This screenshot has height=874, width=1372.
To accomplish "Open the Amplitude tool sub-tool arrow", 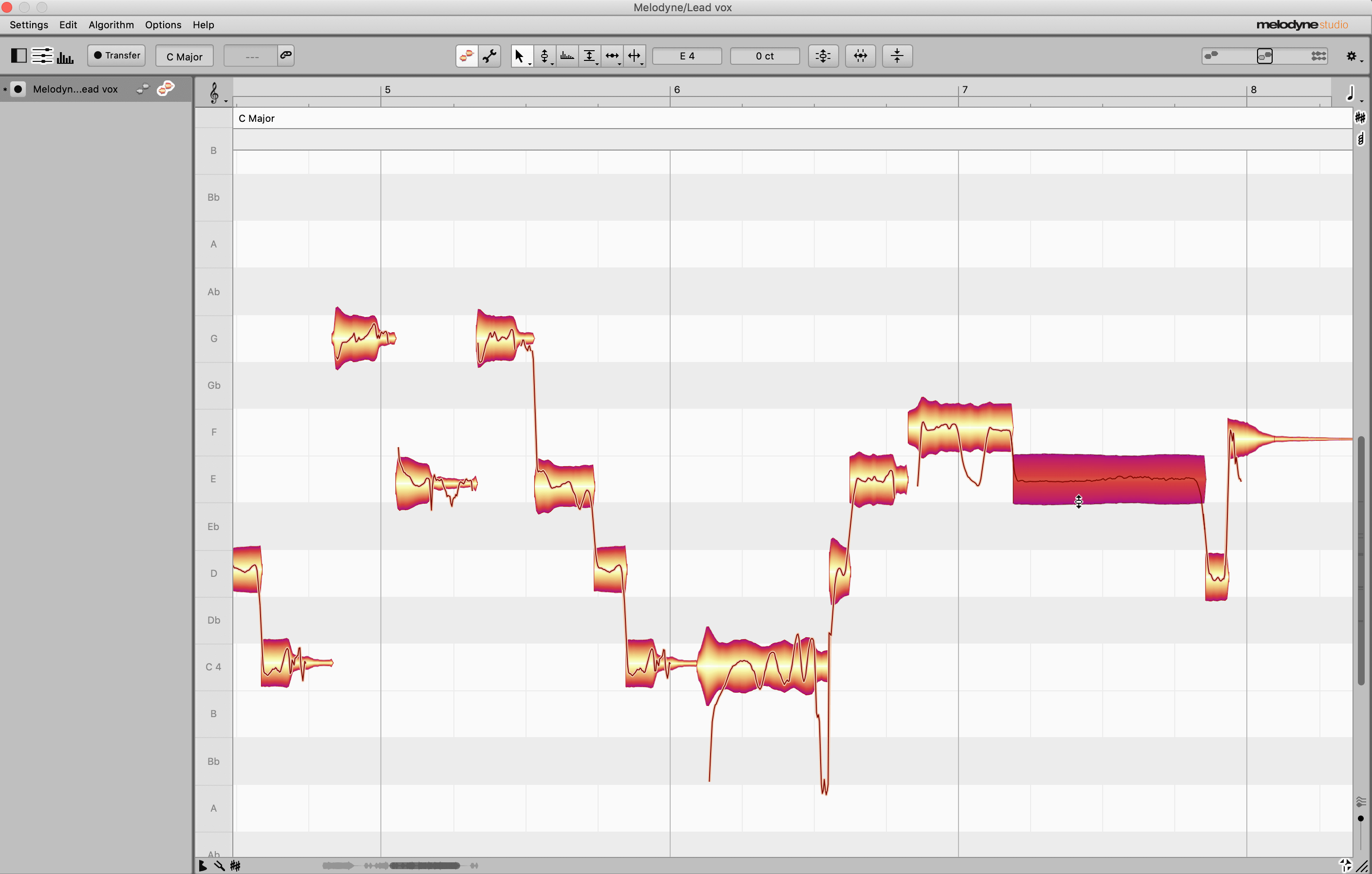I will [x=597, y=64].
